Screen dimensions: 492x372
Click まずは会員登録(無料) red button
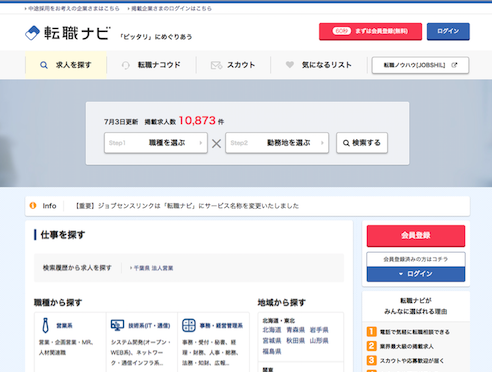pos(370,31)
